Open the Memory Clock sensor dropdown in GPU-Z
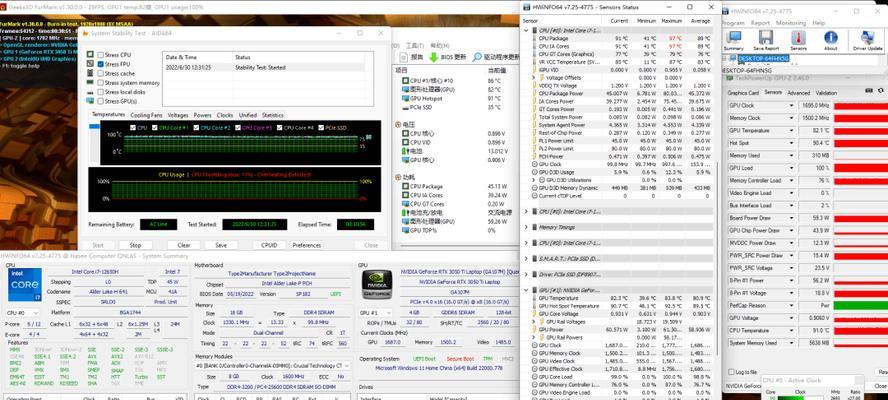This screenshot has height=400, width=888. (792, 118)
